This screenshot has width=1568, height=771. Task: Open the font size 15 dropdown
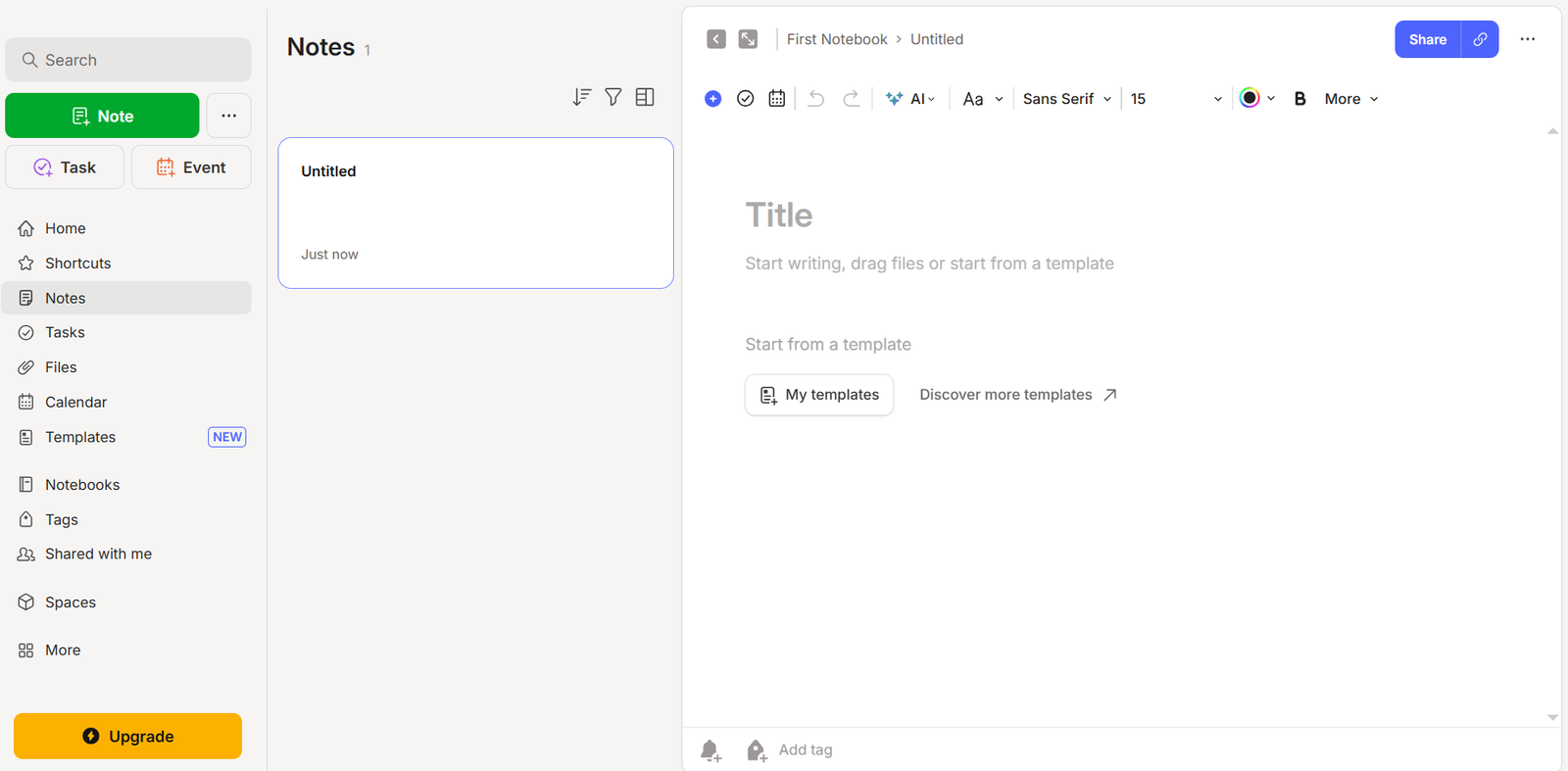pos(1175,99)
